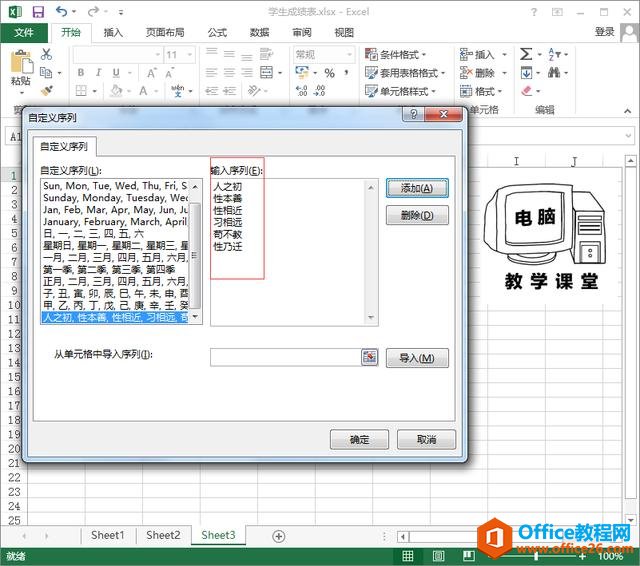
Task: Click the cell range picker icon
Action: [369, 357]
